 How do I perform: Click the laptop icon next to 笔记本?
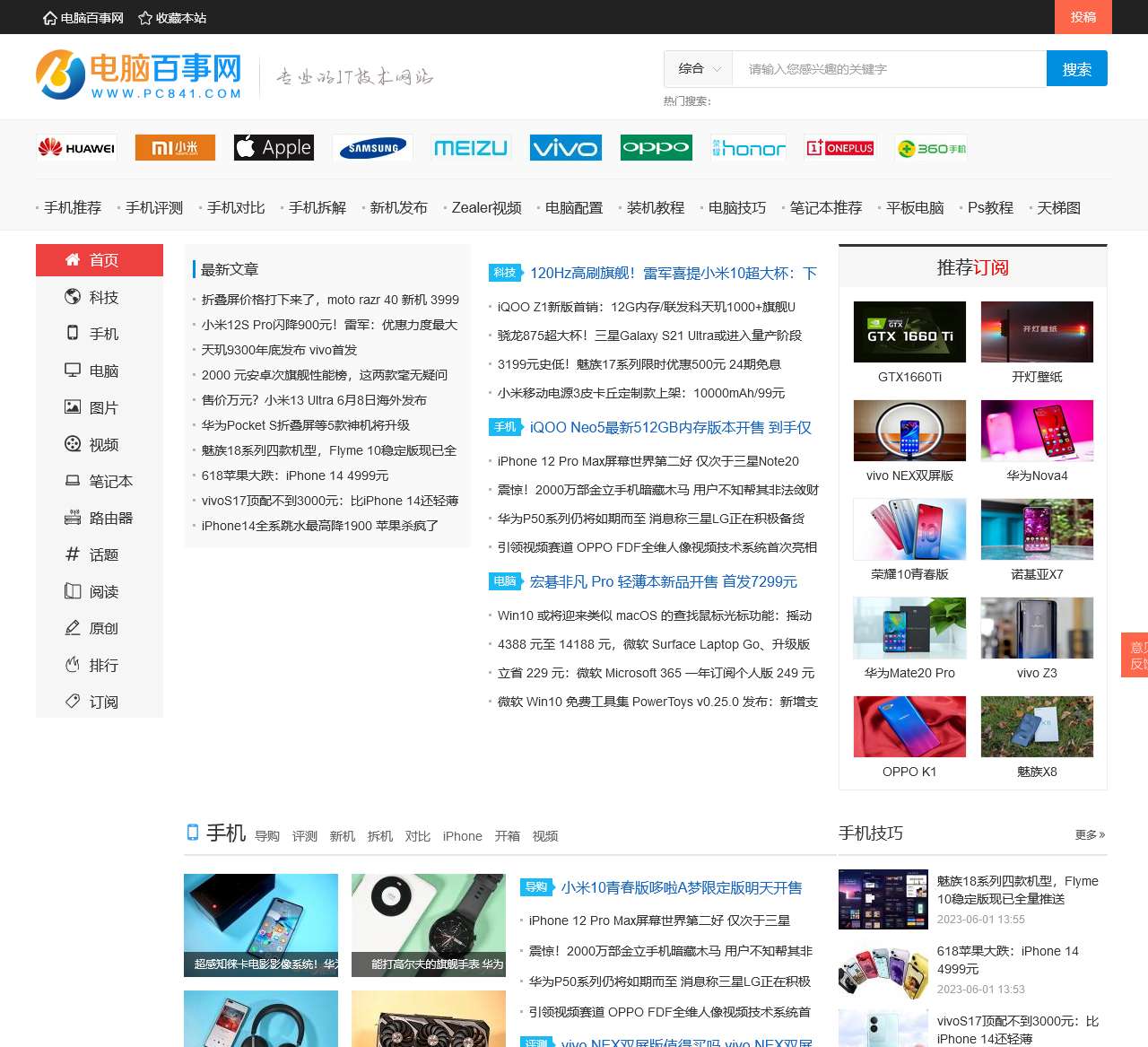pos(73,480)
